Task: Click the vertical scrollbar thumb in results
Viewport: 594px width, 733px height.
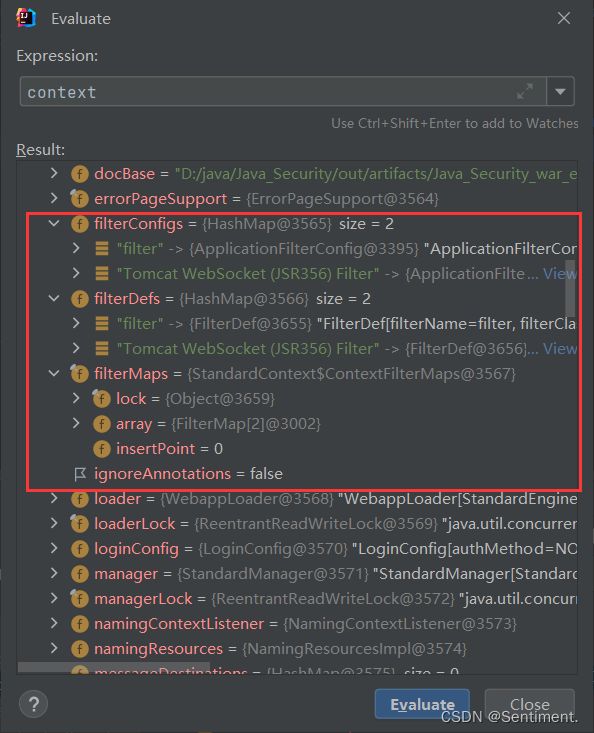Action: (570, 288)
